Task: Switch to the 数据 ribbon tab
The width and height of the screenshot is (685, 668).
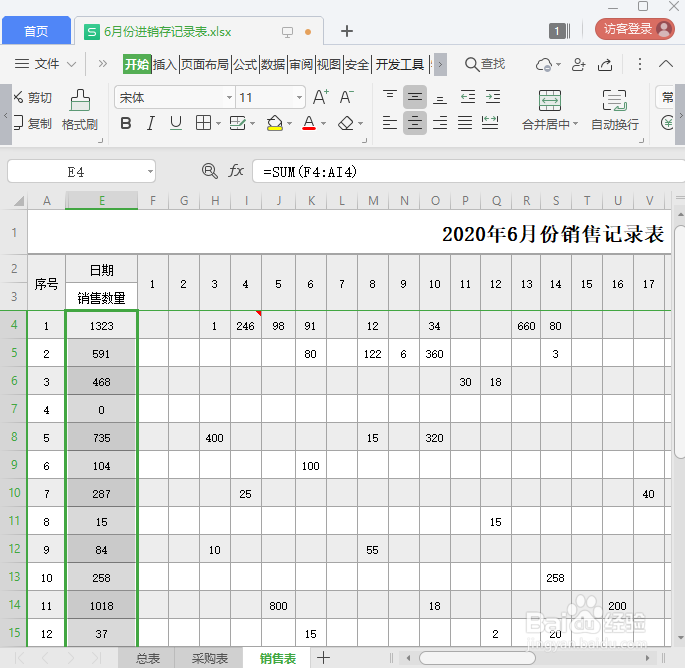Action: [x=273, y=65]
